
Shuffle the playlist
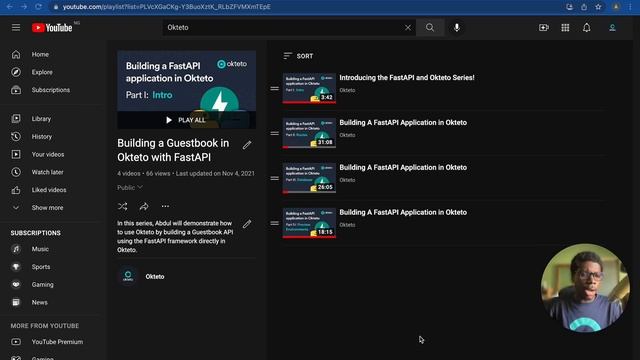(122, 206)
